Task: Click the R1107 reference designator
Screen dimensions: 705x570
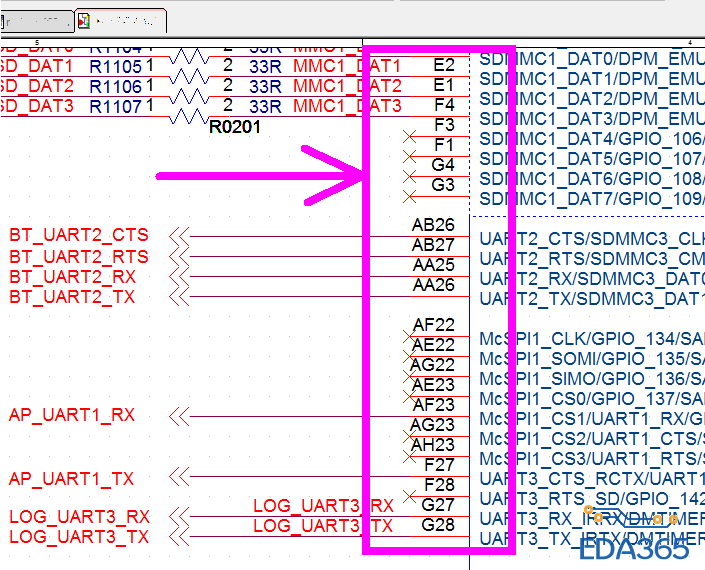Action: (x=116, y=107)
